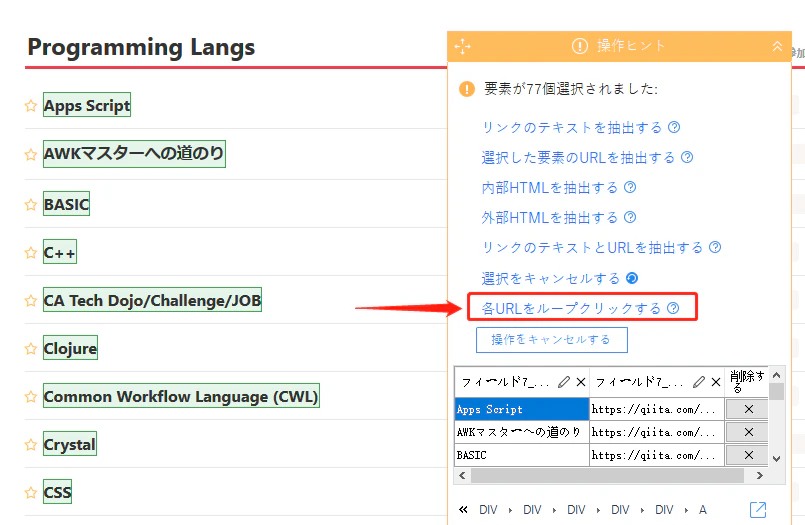Open the Common Workflow Language (CWL) link
The width and height of the screenshot is (805, 525).
click(181, 396)
